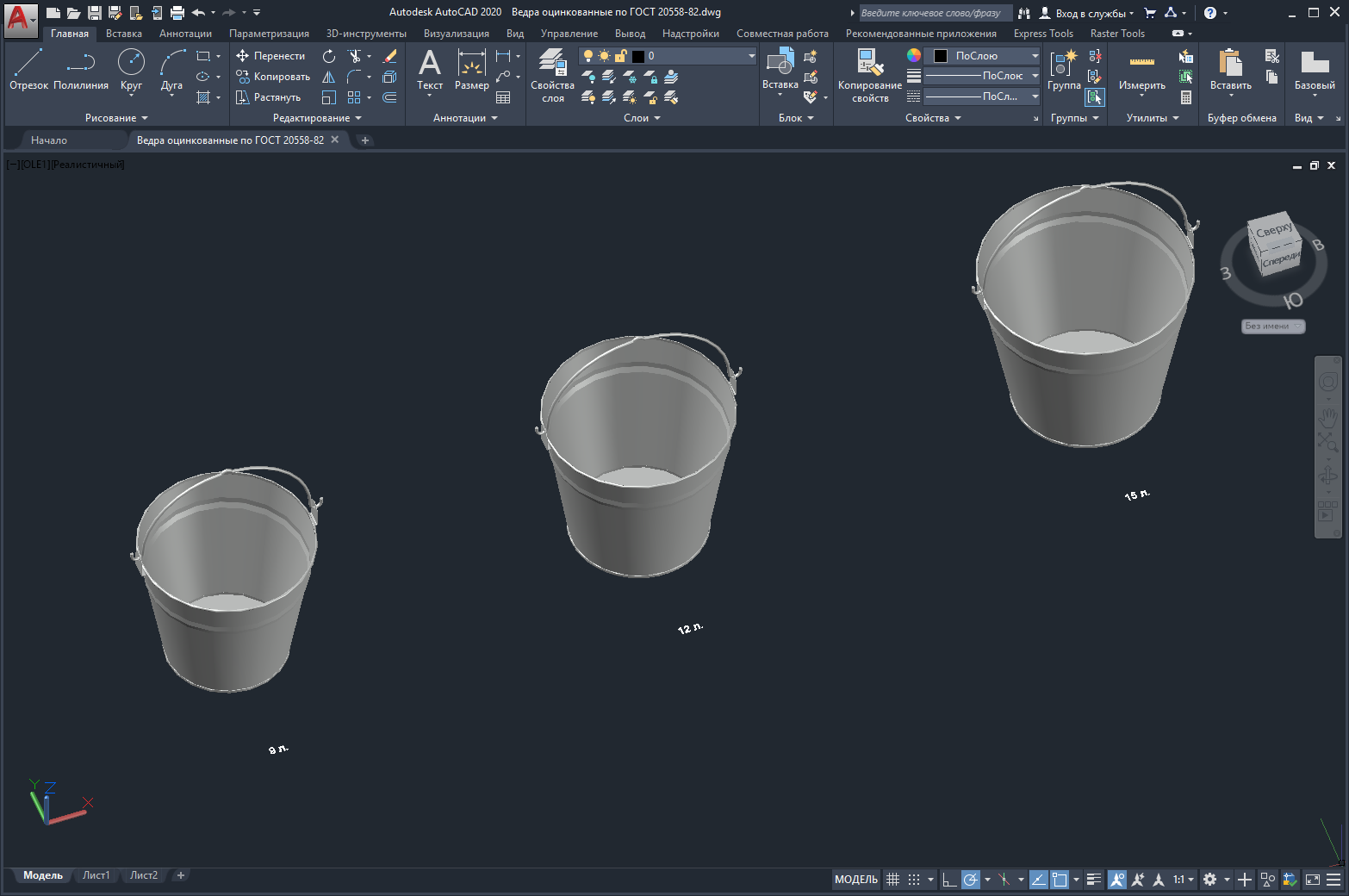Click the Перенести (Move) button
Viewport: 1349px width, 896px height.
(270, 56)
